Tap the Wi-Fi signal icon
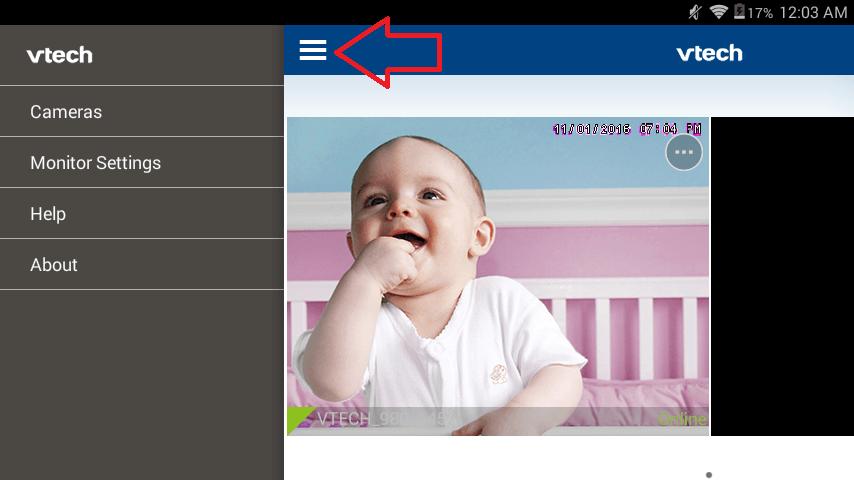Image resolution: width=854 pixels, height=480 pixels. click(718, 12)
